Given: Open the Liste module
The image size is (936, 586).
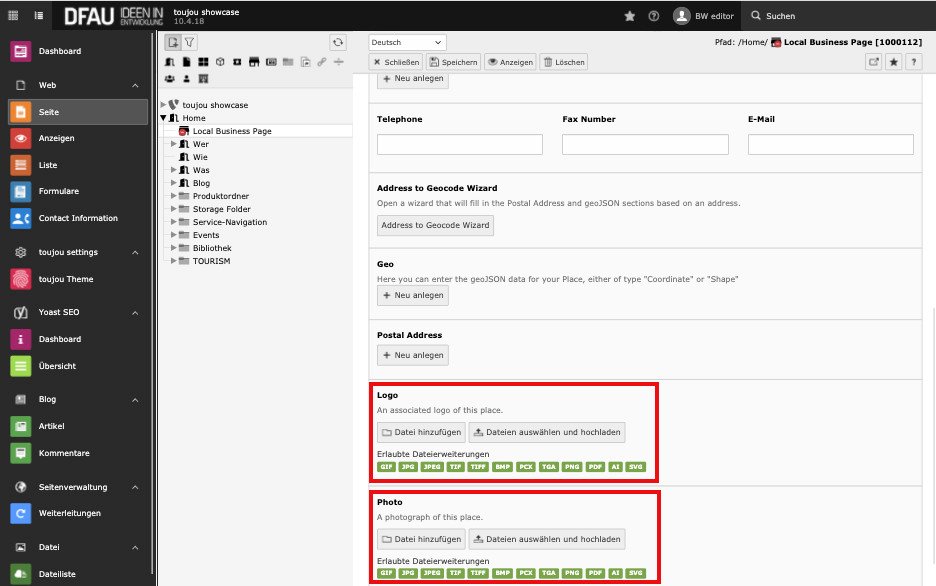Looking at the screenshot, I should point(78,165).
